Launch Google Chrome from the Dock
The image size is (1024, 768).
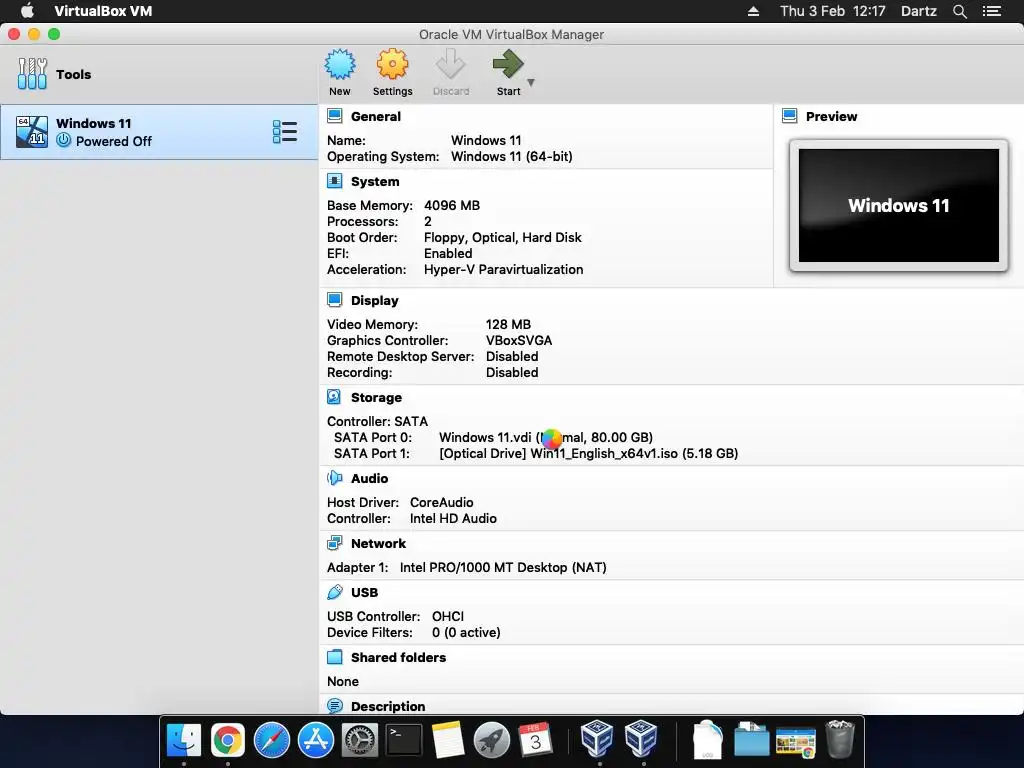click(227, 740)
